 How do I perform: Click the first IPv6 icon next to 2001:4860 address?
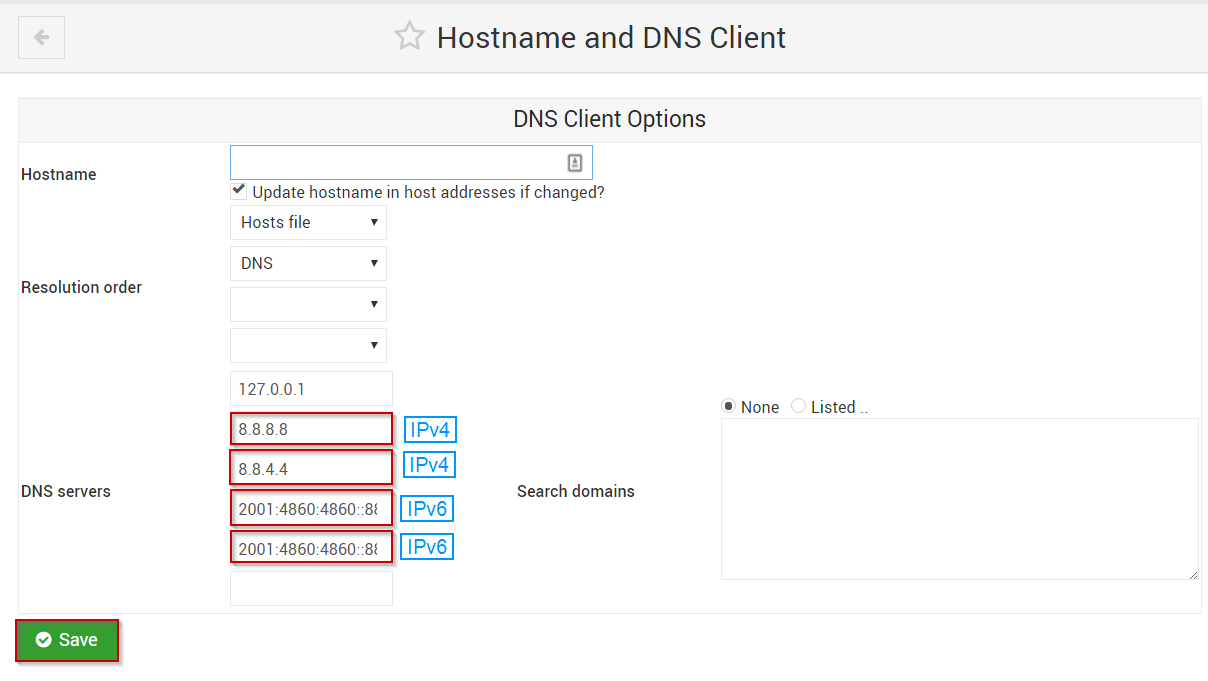tap(427, 508)
